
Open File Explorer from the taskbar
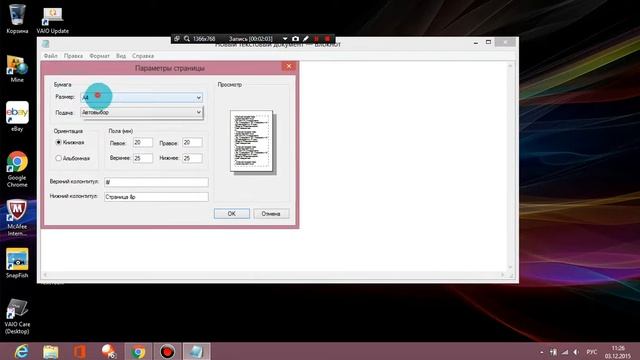[51, 351]
